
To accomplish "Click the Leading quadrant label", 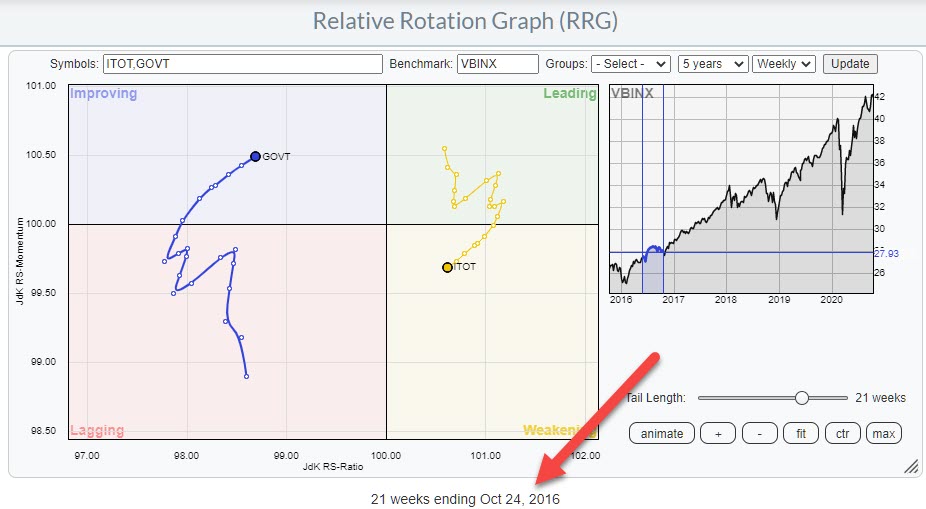I will click(x=563, y=94).
